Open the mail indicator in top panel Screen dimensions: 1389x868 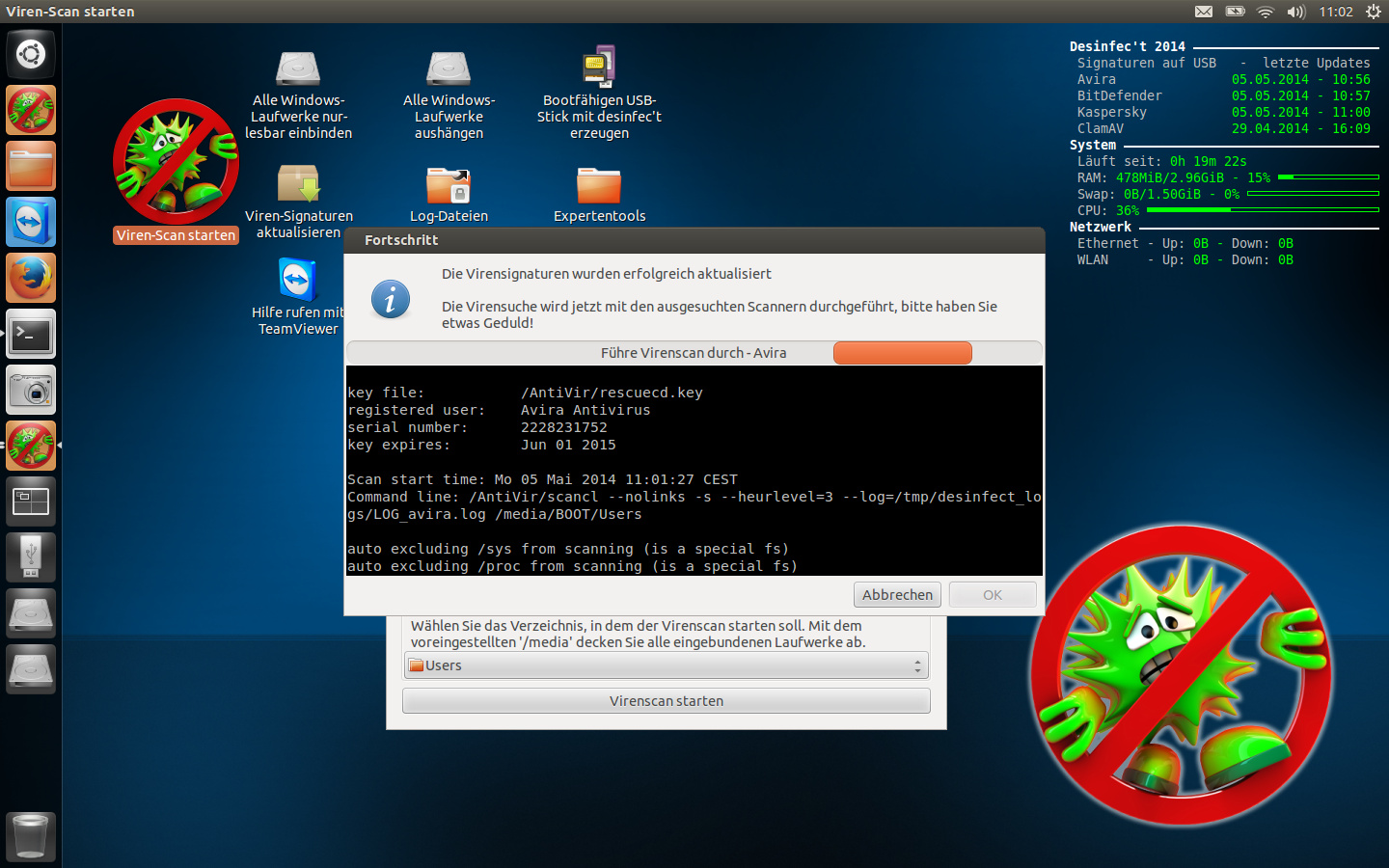tap(1204, 12)
